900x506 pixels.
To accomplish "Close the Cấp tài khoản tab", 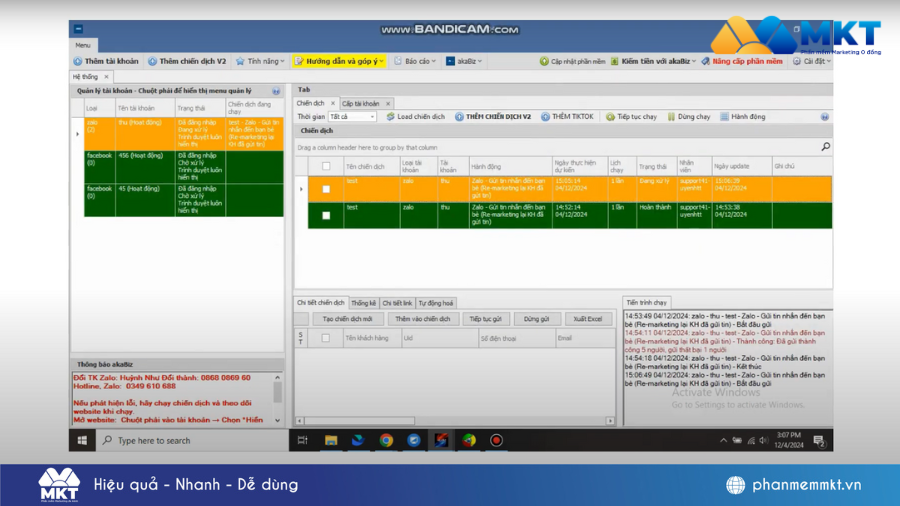I will (x=388, y=103).
